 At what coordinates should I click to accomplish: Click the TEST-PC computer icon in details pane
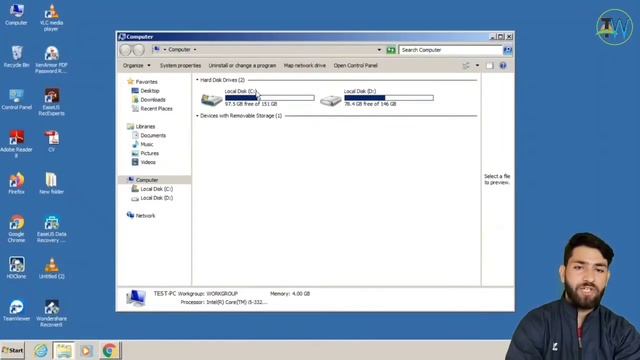136,298
